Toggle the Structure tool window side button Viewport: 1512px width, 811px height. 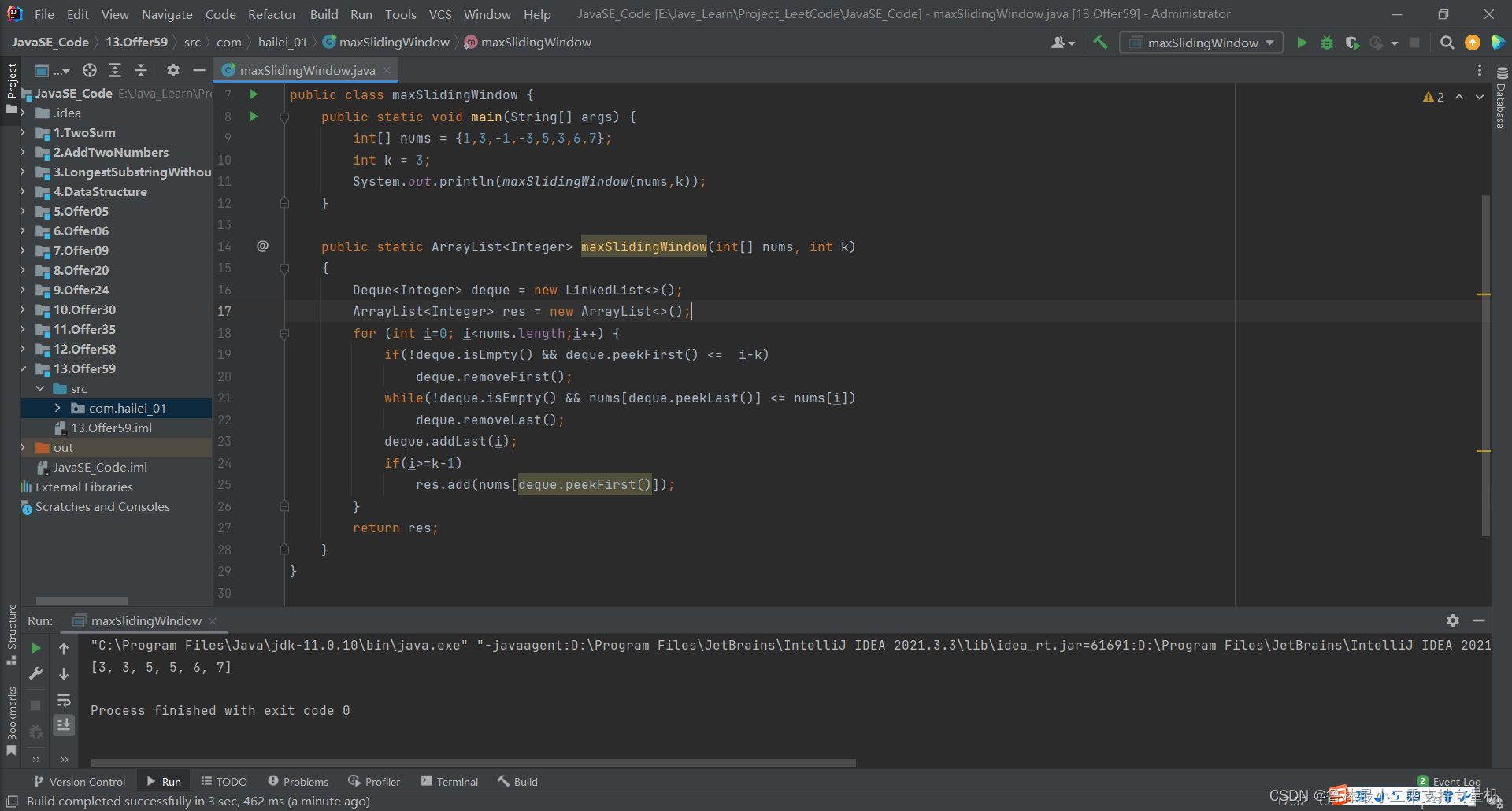11,635
